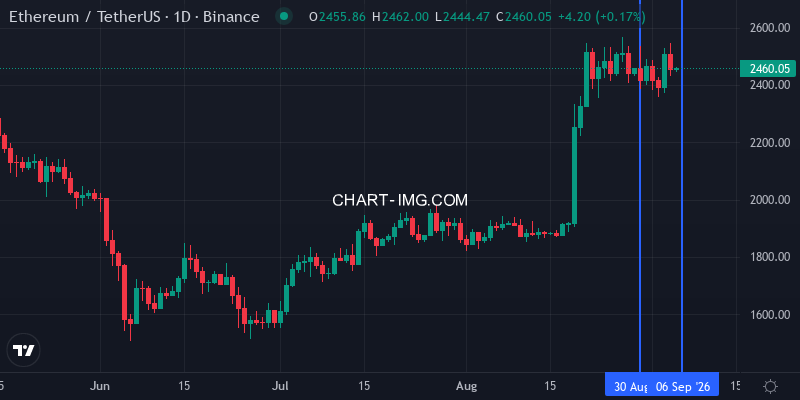Screen dimensions: 800x400
Task: Open chart settings gear icon
Action: click(770, 386)
